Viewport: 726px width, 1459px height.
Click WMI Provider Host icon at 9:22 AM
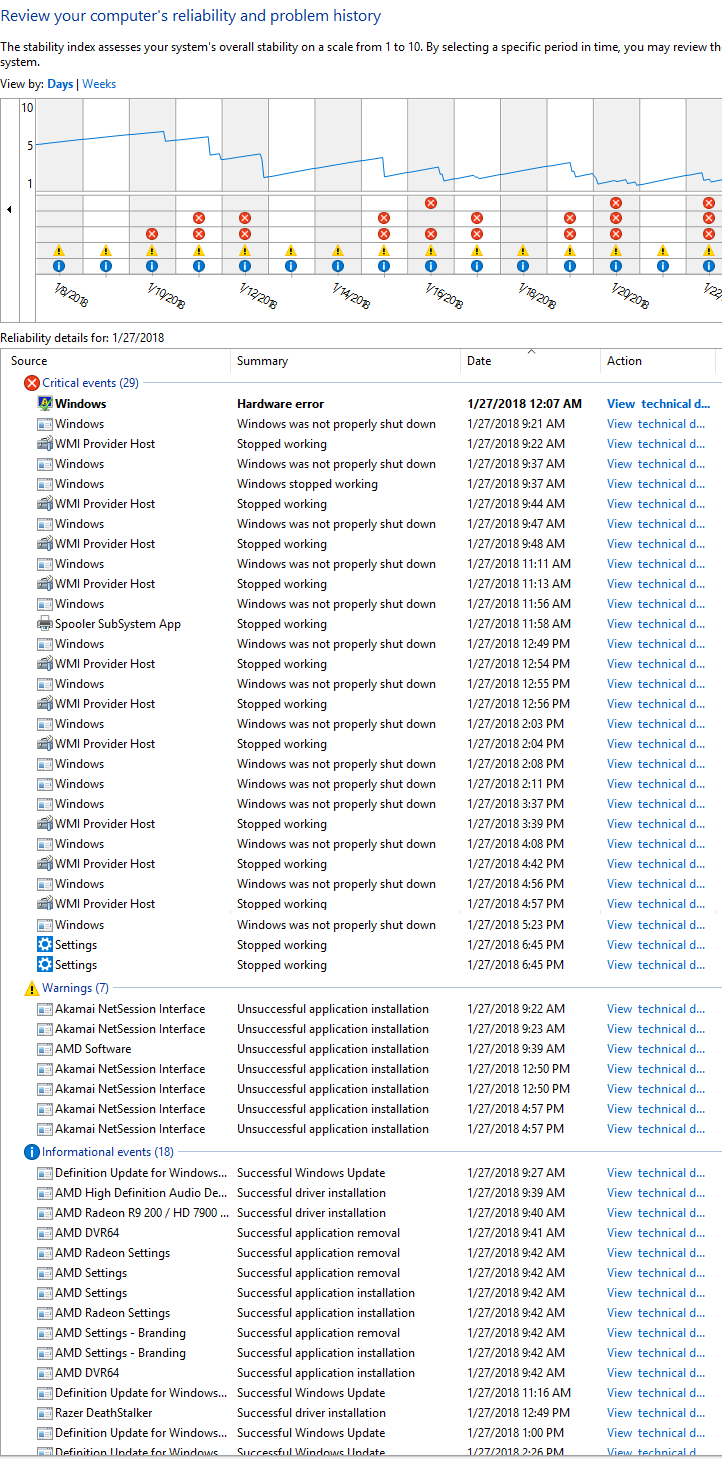coord(44,444)
